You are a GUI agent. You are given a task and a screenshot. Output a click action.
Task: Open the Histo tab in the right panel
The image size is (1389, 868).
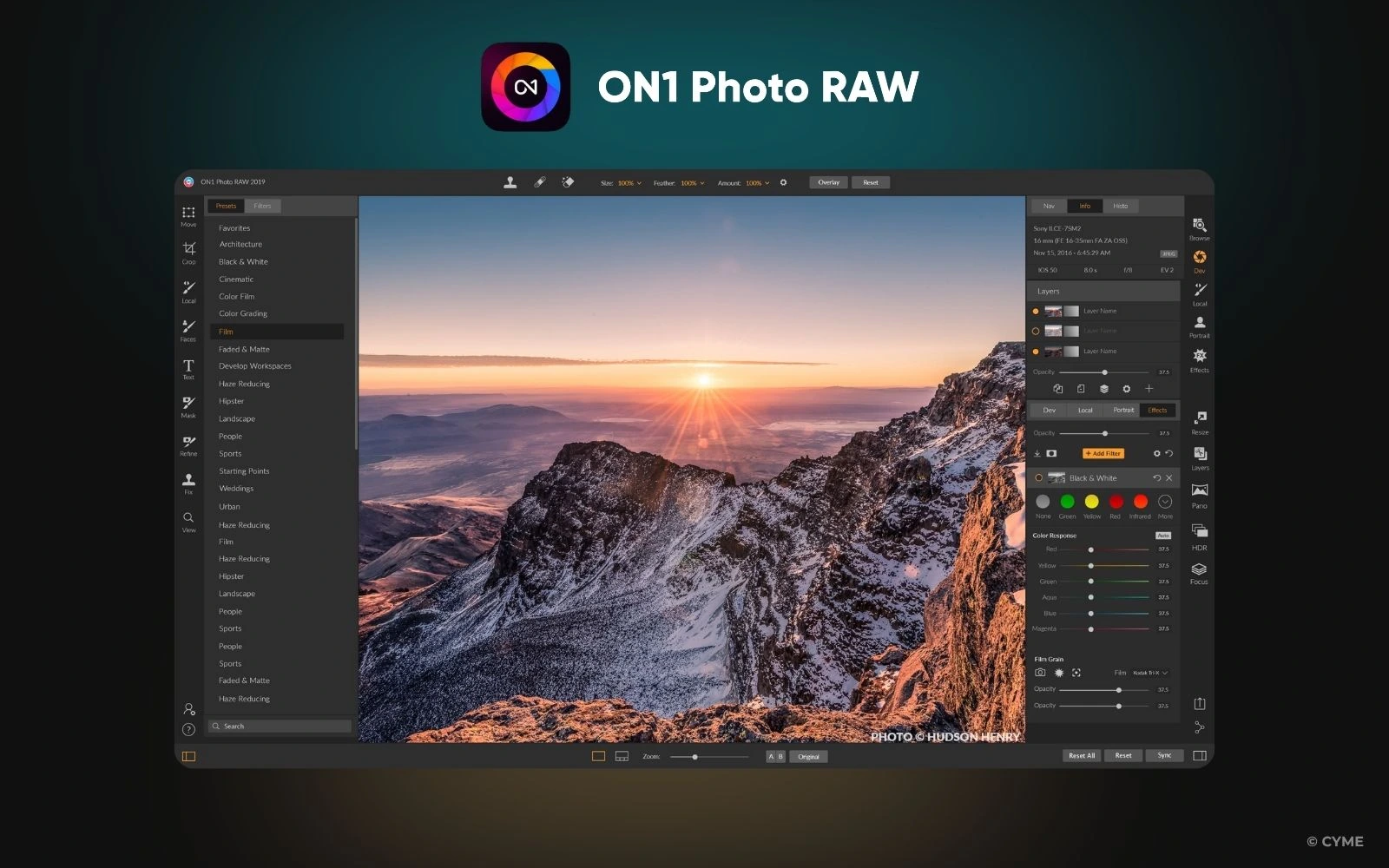[1121, 206]
